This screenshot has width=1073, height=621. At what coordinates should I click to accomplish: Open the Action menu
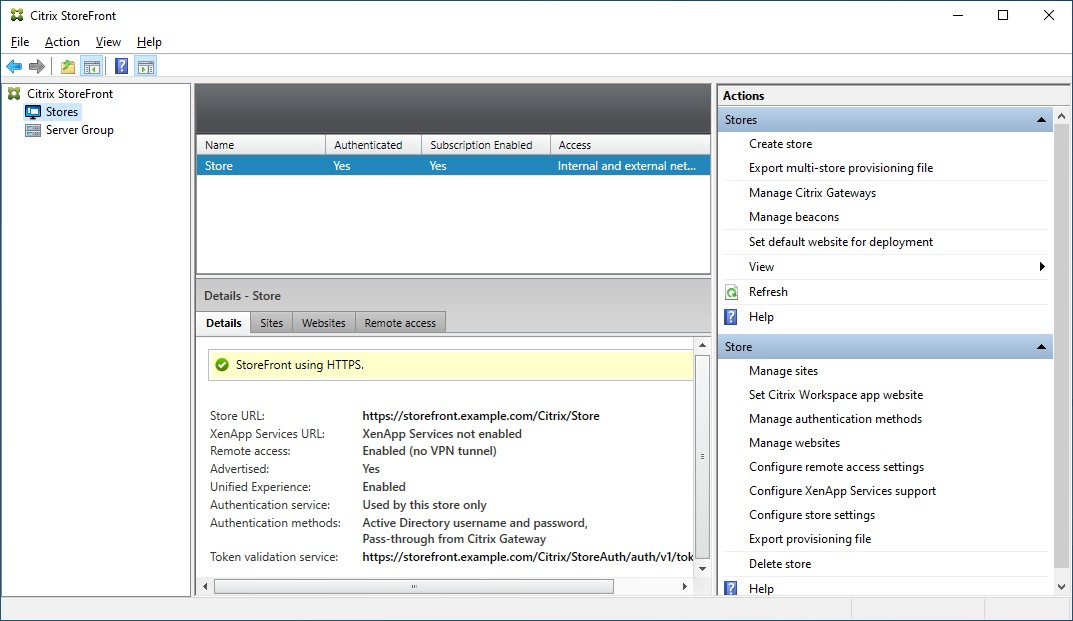[62, 42]
